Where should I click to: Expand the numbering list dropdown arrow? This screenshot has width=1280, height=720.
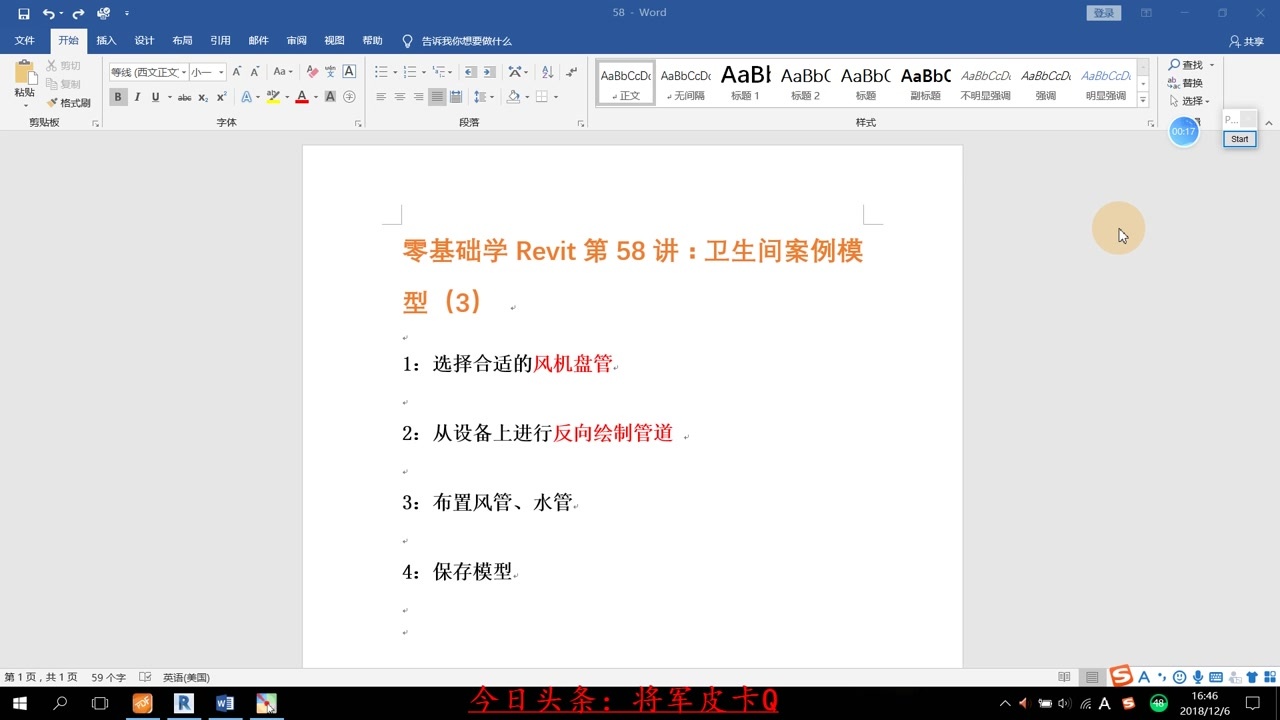(x=423, y=72)
